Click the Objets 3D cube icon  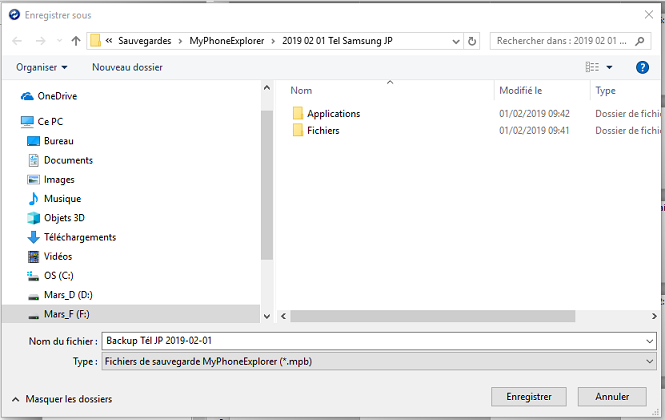point(33,218)
